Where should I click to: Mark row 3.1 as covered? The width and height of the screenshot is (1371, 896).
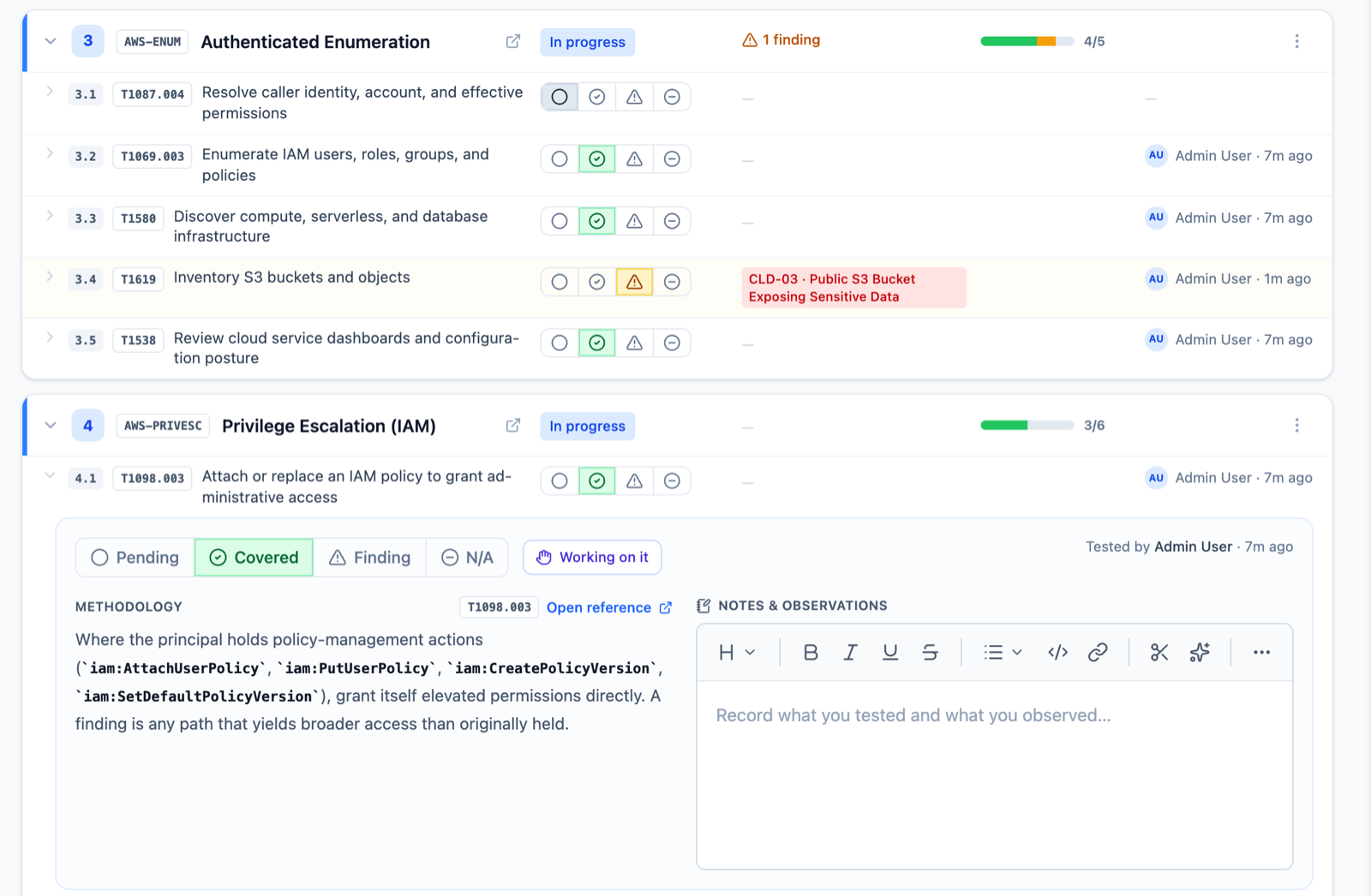[x=597, y=97]
